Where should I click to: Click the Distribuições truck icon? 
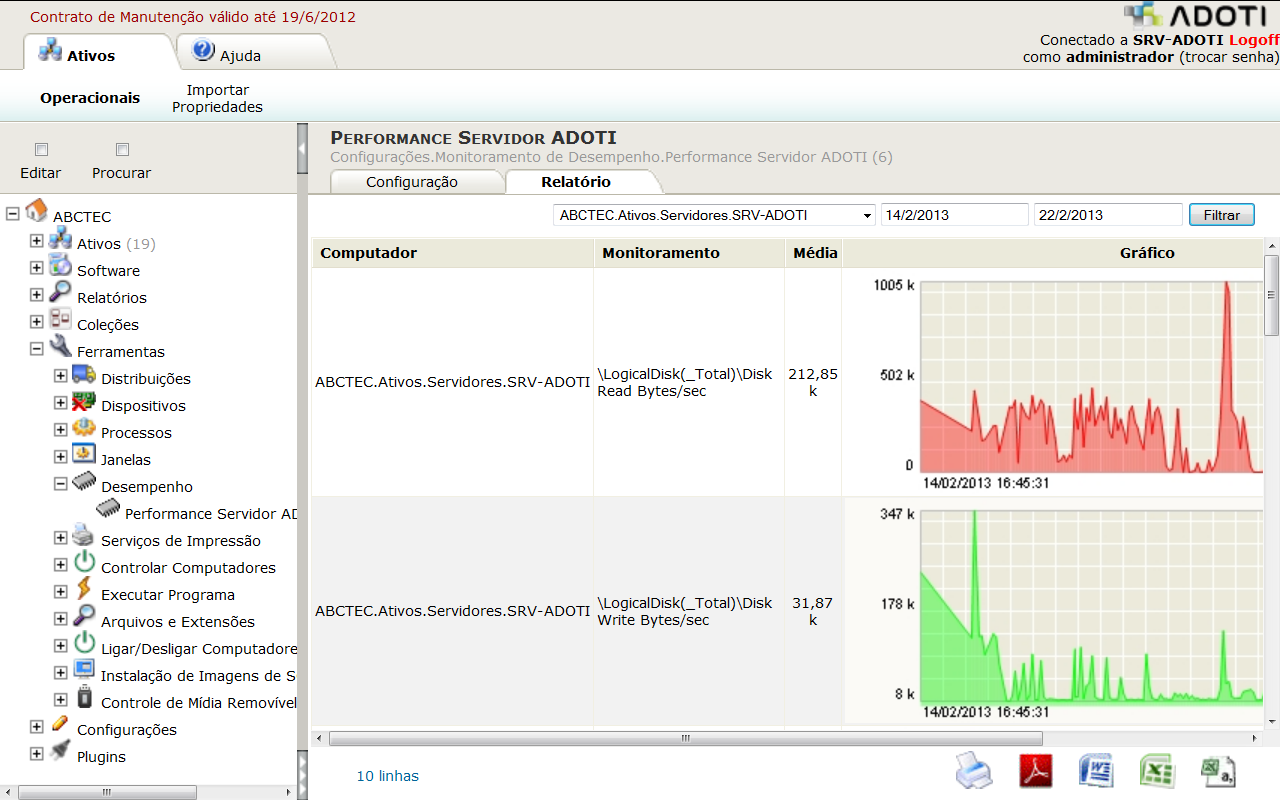pyautogui.click(x=85, y=374)
